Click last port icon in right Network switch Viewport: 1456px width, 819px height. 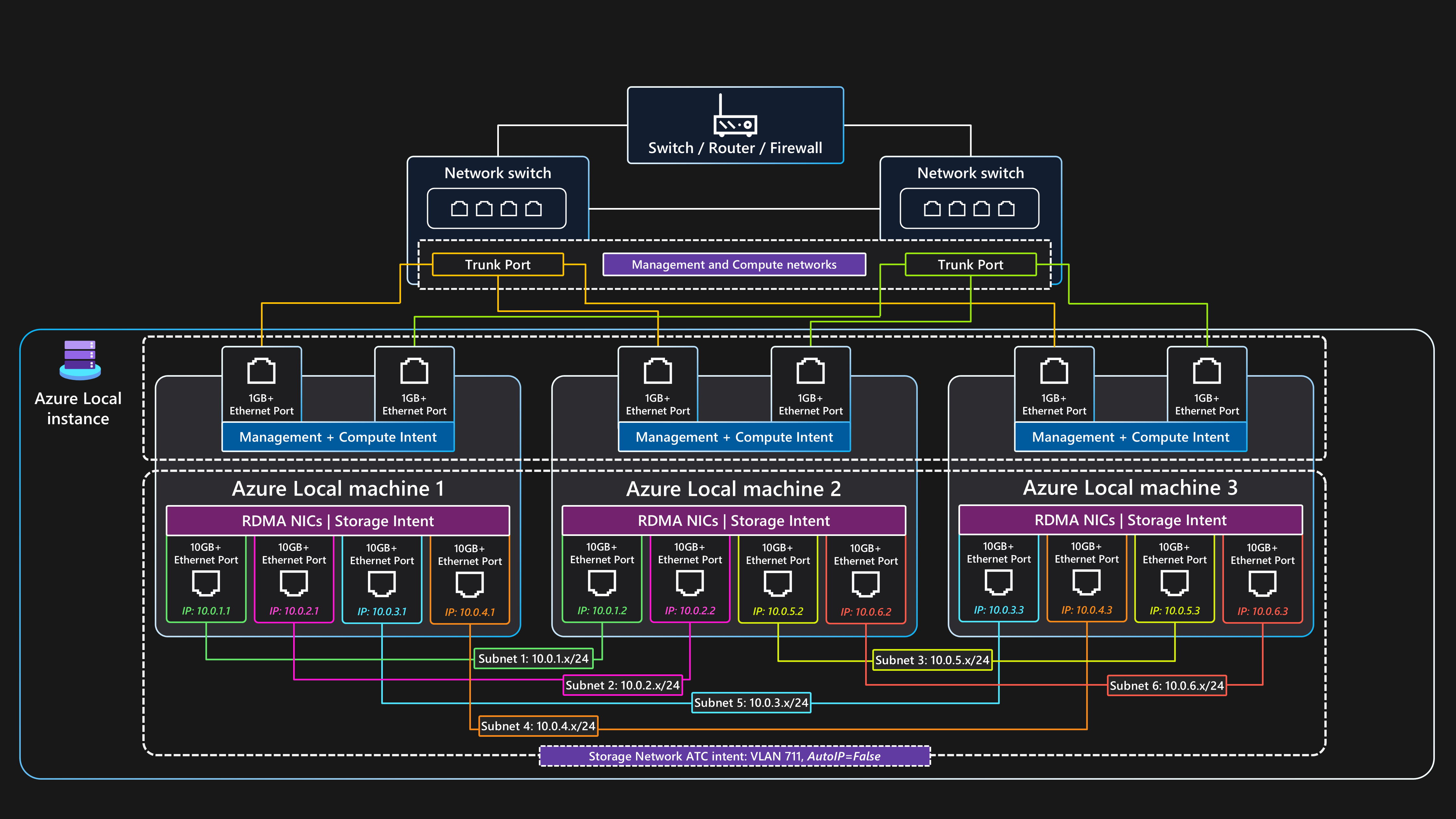click(x=1006, y=209)
